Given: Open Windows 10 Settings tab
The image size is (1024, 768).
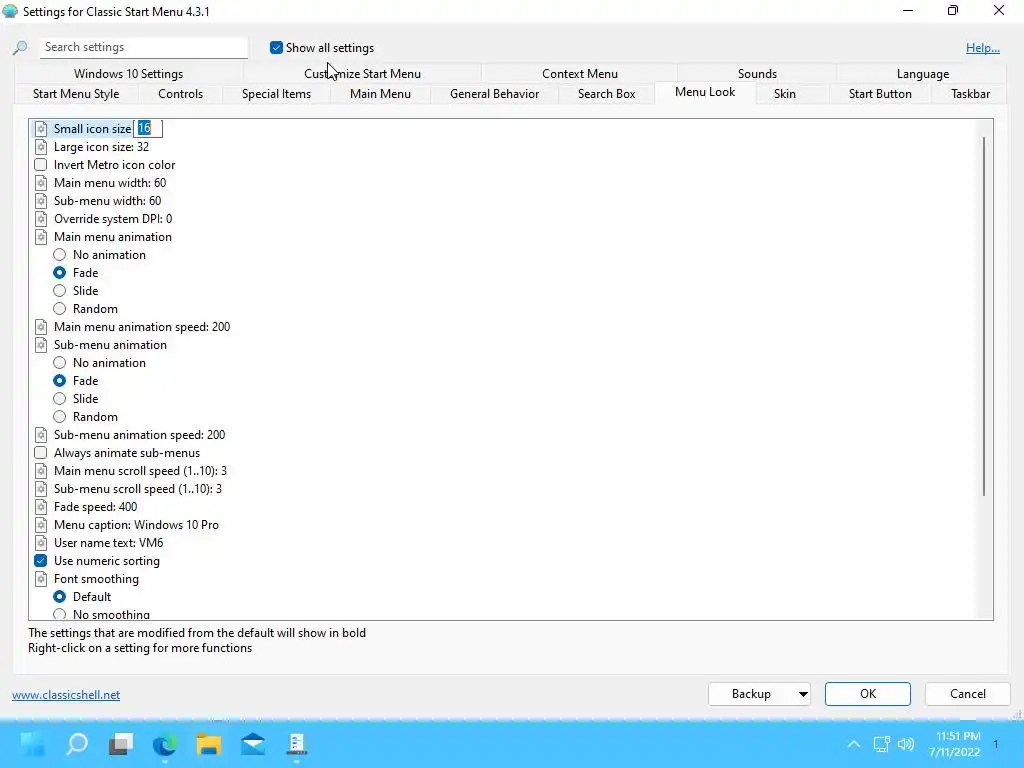Looking at the screenshot, I should [128, 74].
